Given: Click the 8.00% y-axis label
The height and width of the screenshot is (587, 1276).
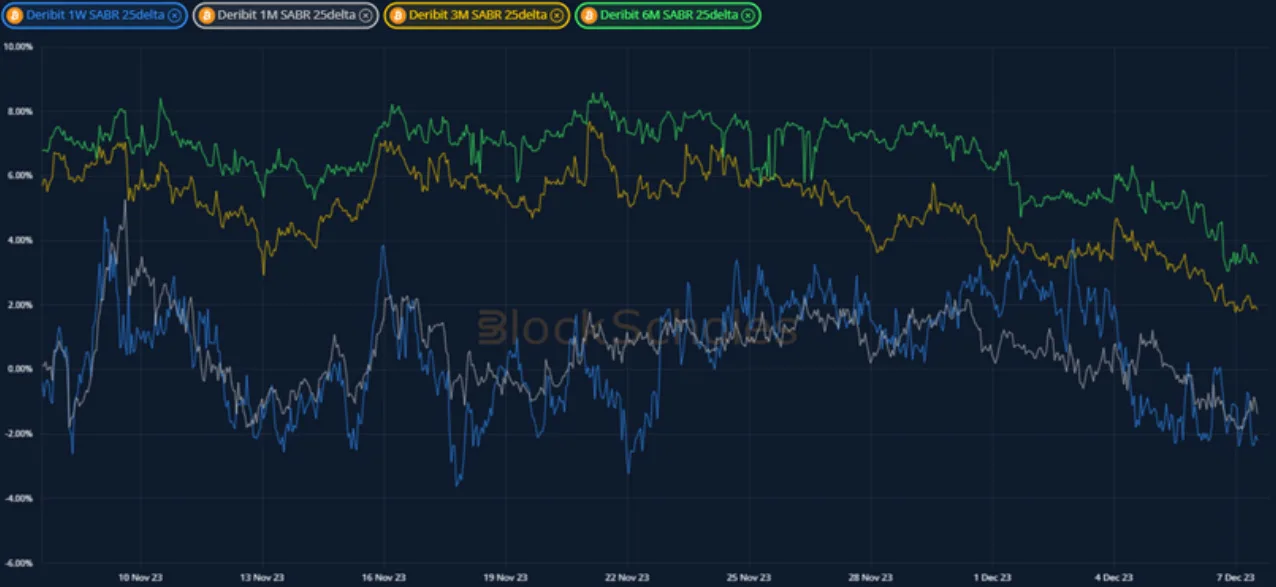Looking at the screenshot, I should (x=21, y=111).
